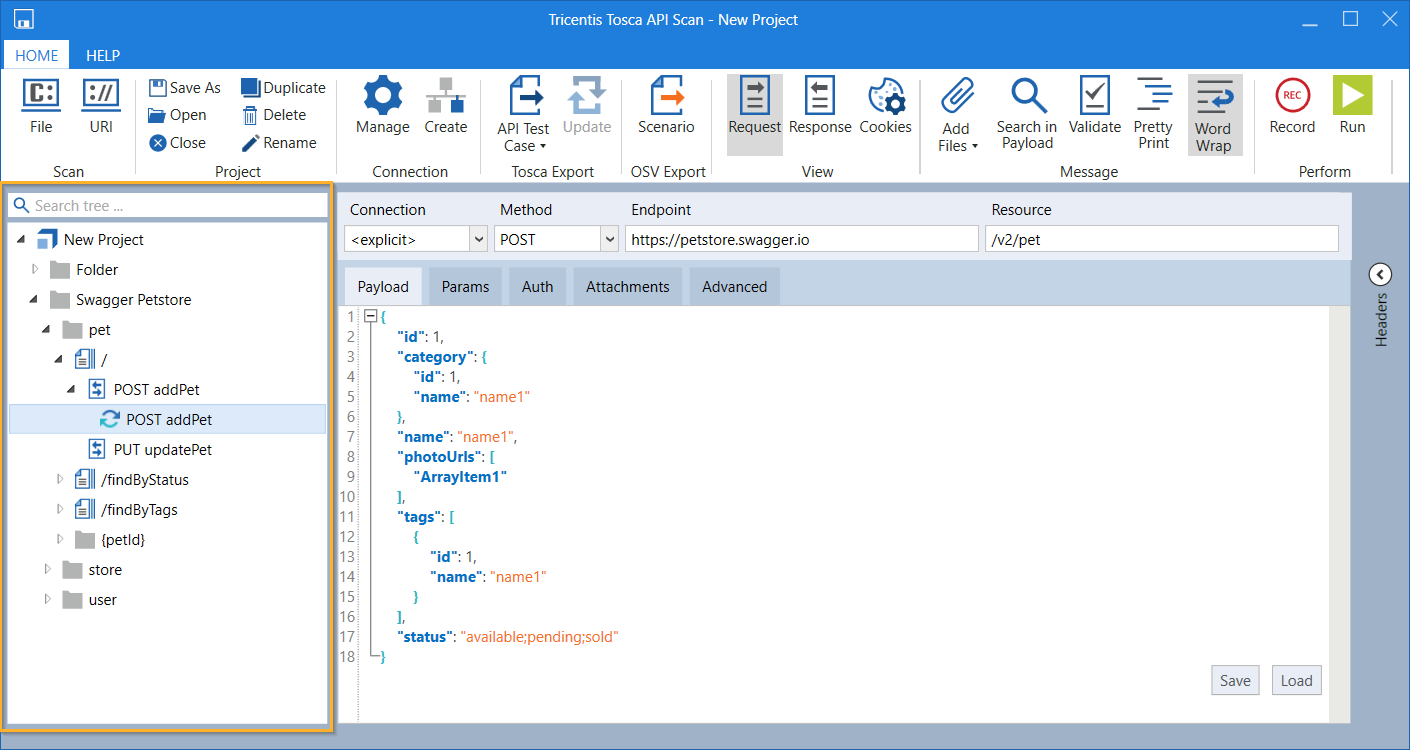This screenshot has width=1410, height=750.
Task: Click the Save payload button
Action: click(x=1235, y=680)
